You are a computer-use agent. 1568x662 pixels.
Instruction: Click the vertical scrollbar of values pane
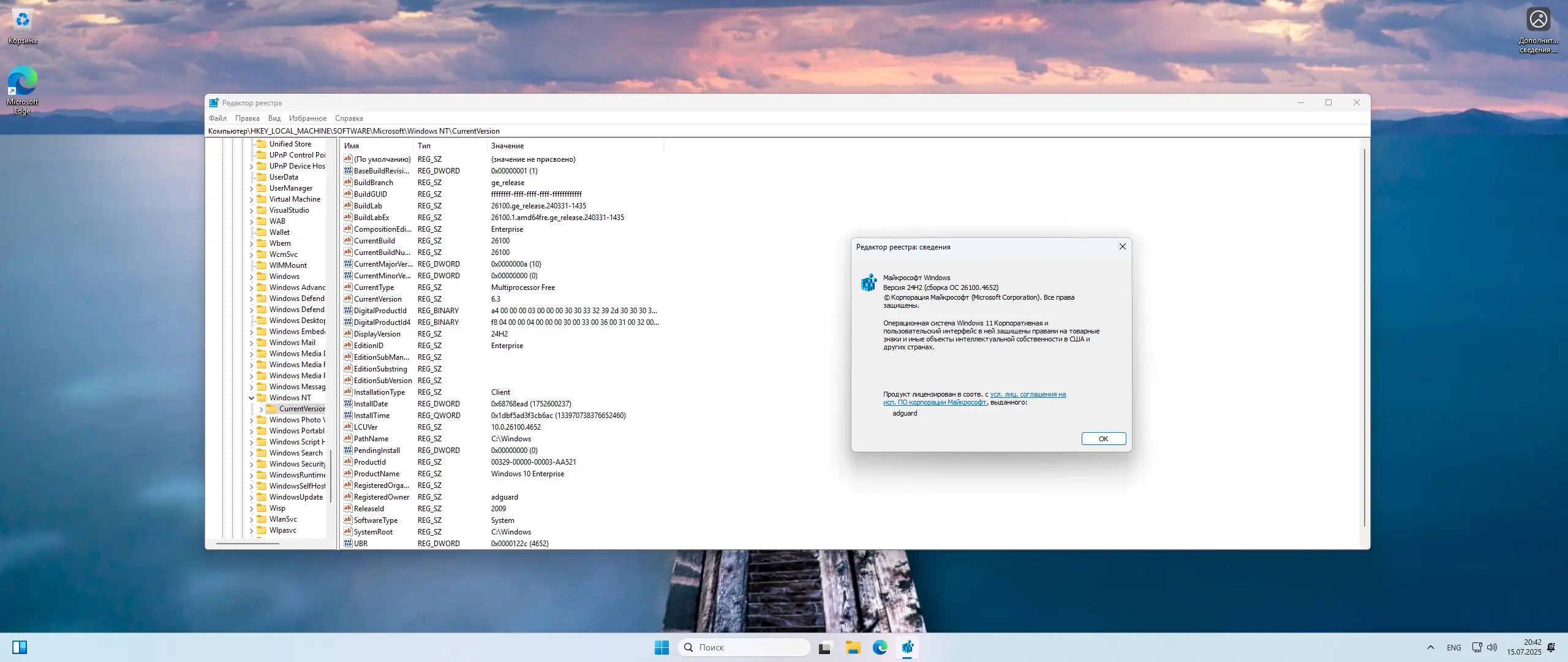1364,337
